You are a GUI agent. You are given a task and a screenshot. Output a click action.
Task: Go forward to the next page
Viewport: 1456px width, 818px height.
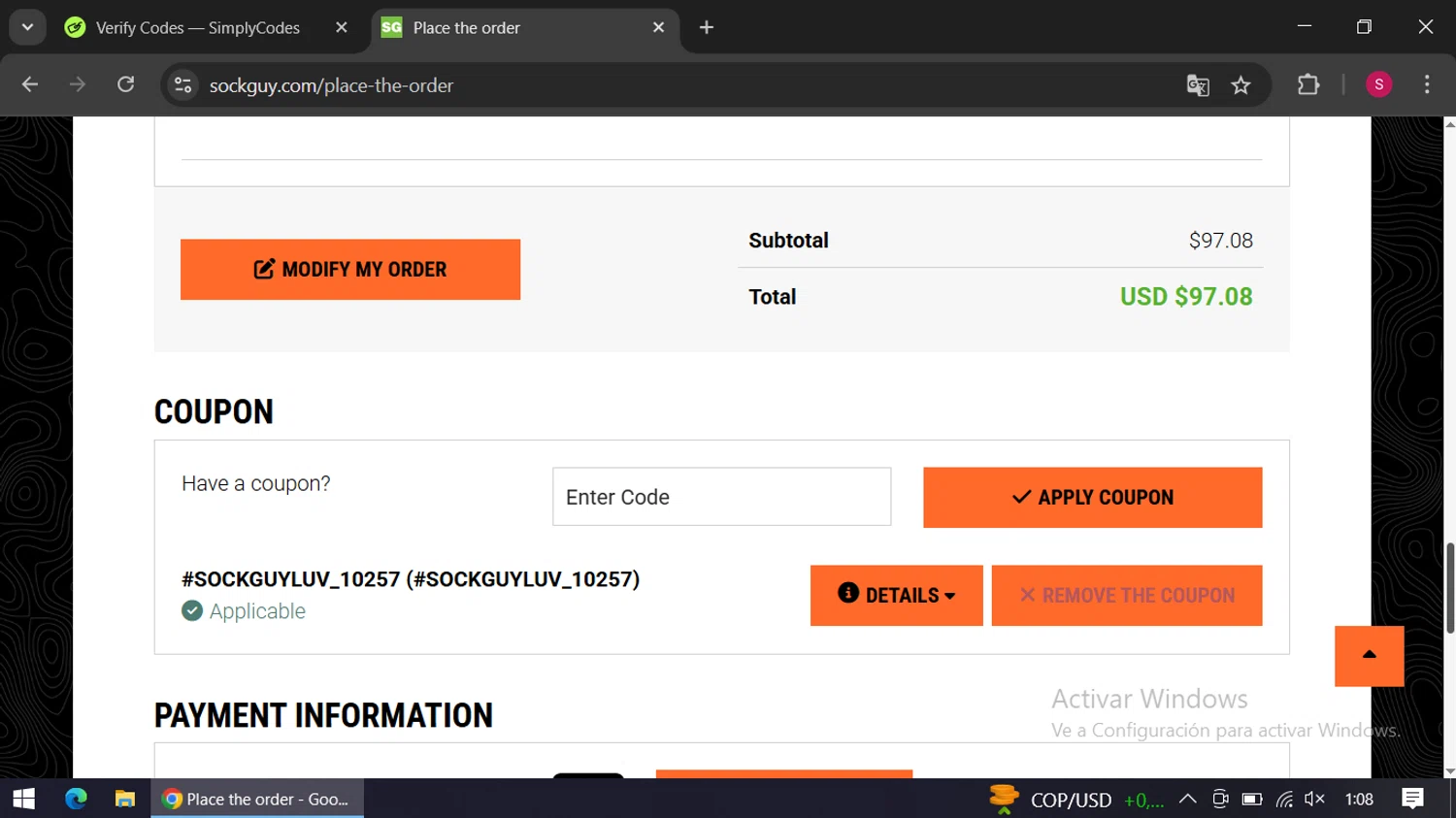tap(78, 85)
